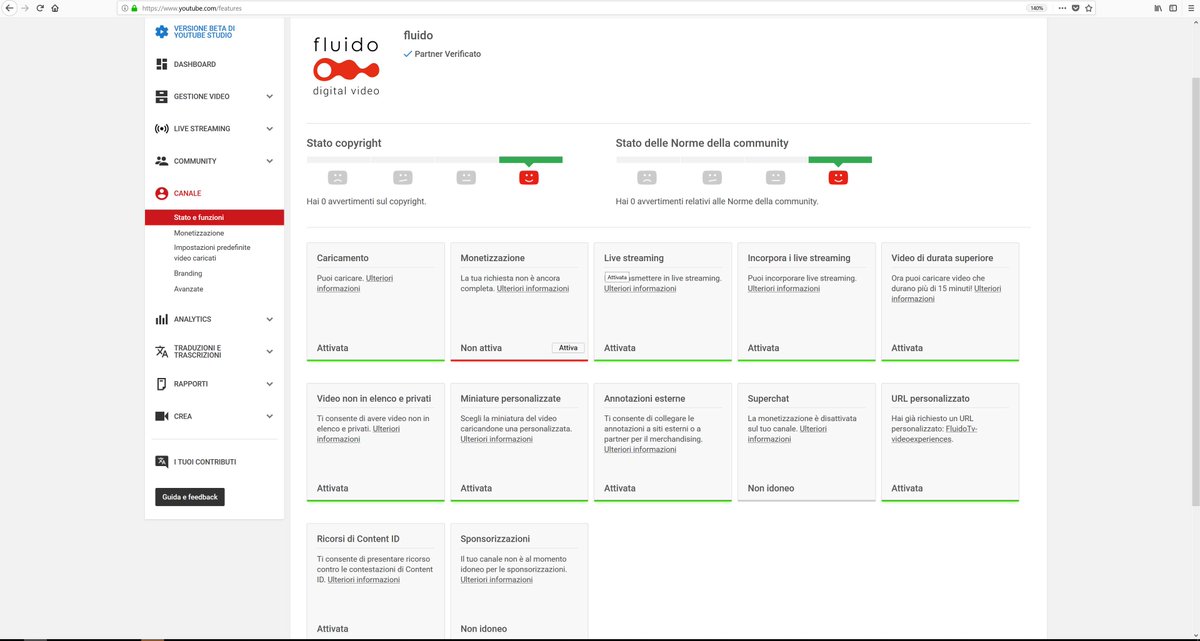
Task: Expand the Analytics section chevron
Action: point(270,319)
